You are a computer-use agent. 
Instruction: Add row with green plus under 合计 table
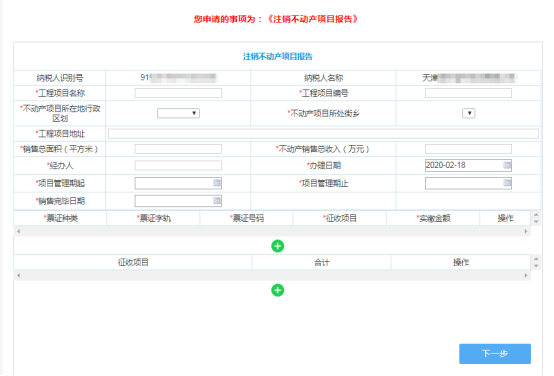(x=278, y=290)
